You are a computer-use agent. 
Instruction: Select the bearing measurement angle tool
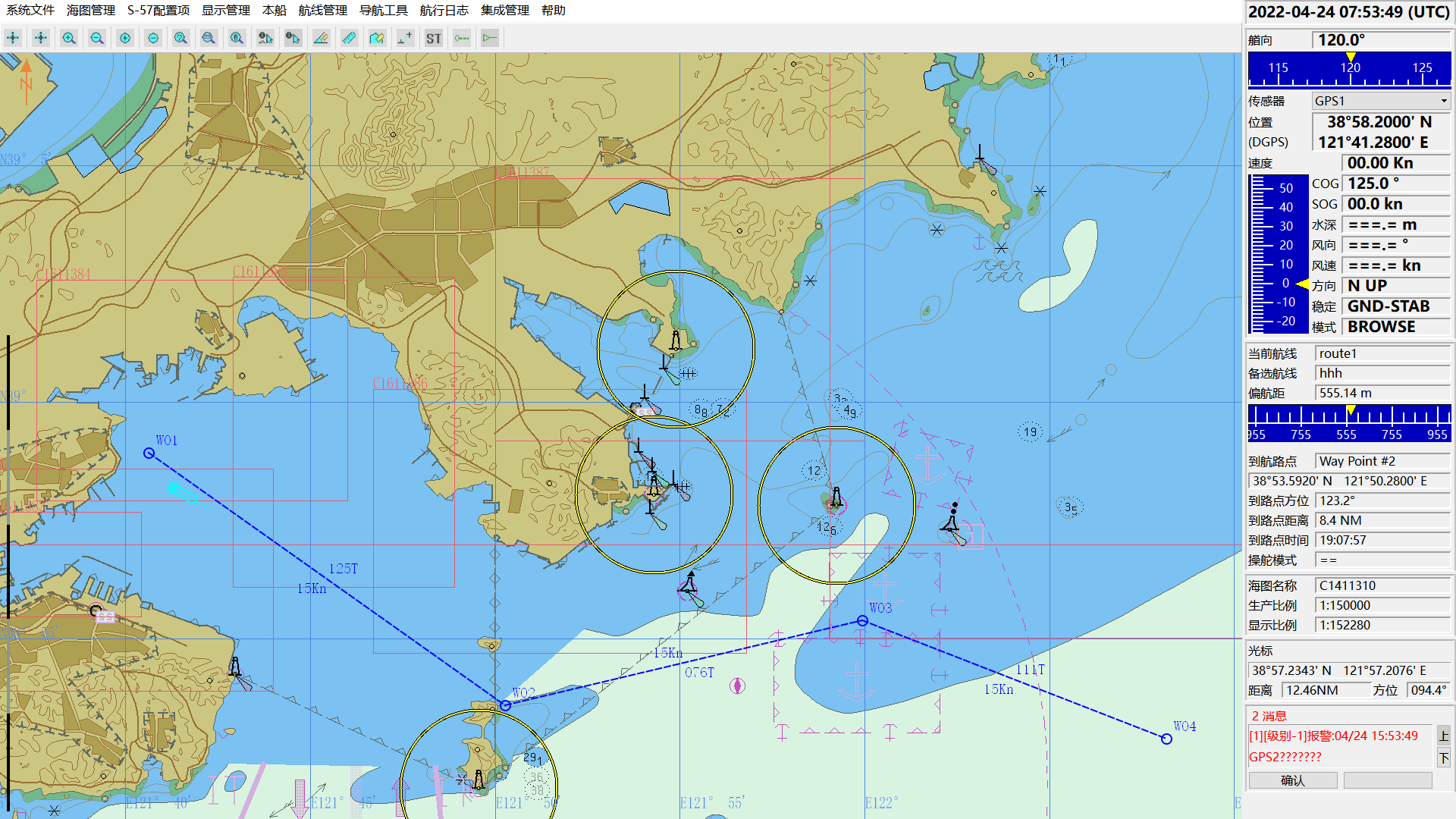point(321,37)
